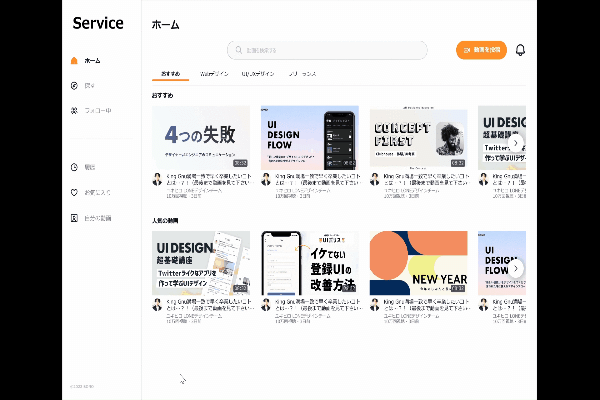Image resolution: width=600 pixels, height=400 pixels.
Task: Switch to the フリーランス tab
Action: click(x=302, y=73)
